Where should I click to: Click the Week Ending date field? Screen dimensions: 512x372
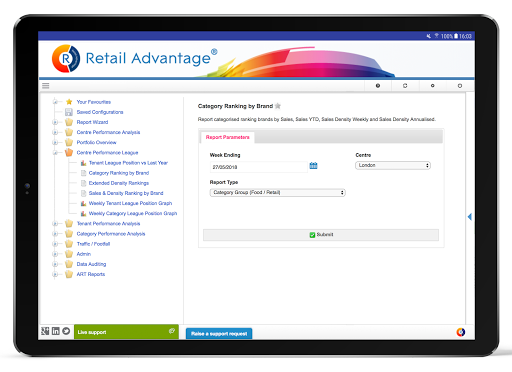tap(258, 167)
